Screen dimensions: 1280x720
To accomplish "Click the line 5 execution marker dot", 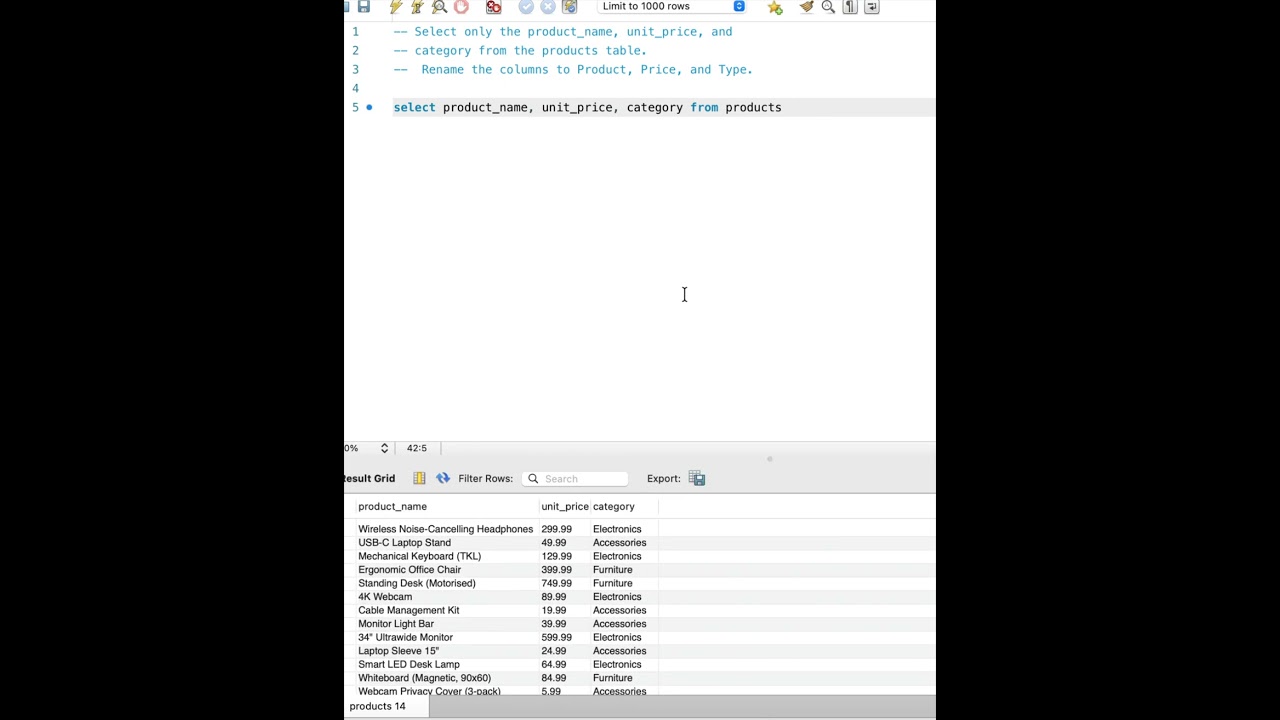I will pyautogui.click(x=369, y=107).
